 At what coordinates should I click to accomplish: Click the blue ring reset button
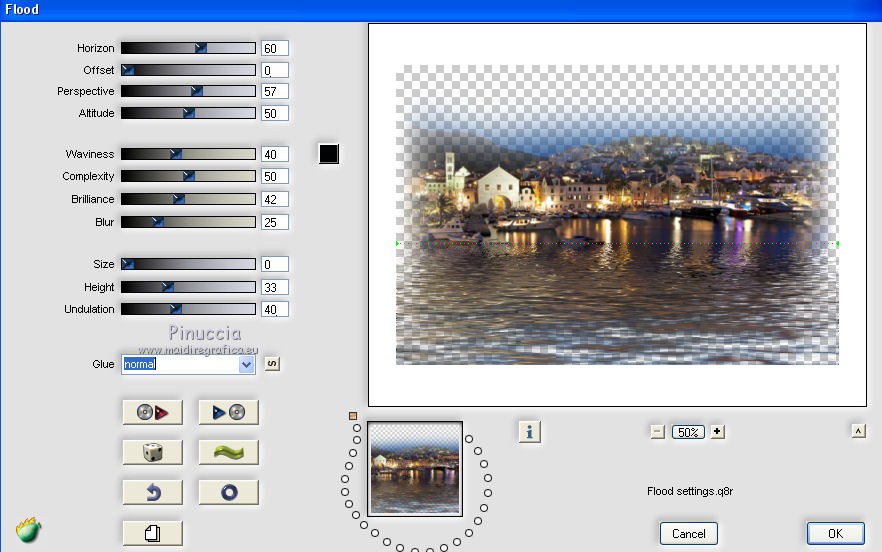(x=228, y=492)
